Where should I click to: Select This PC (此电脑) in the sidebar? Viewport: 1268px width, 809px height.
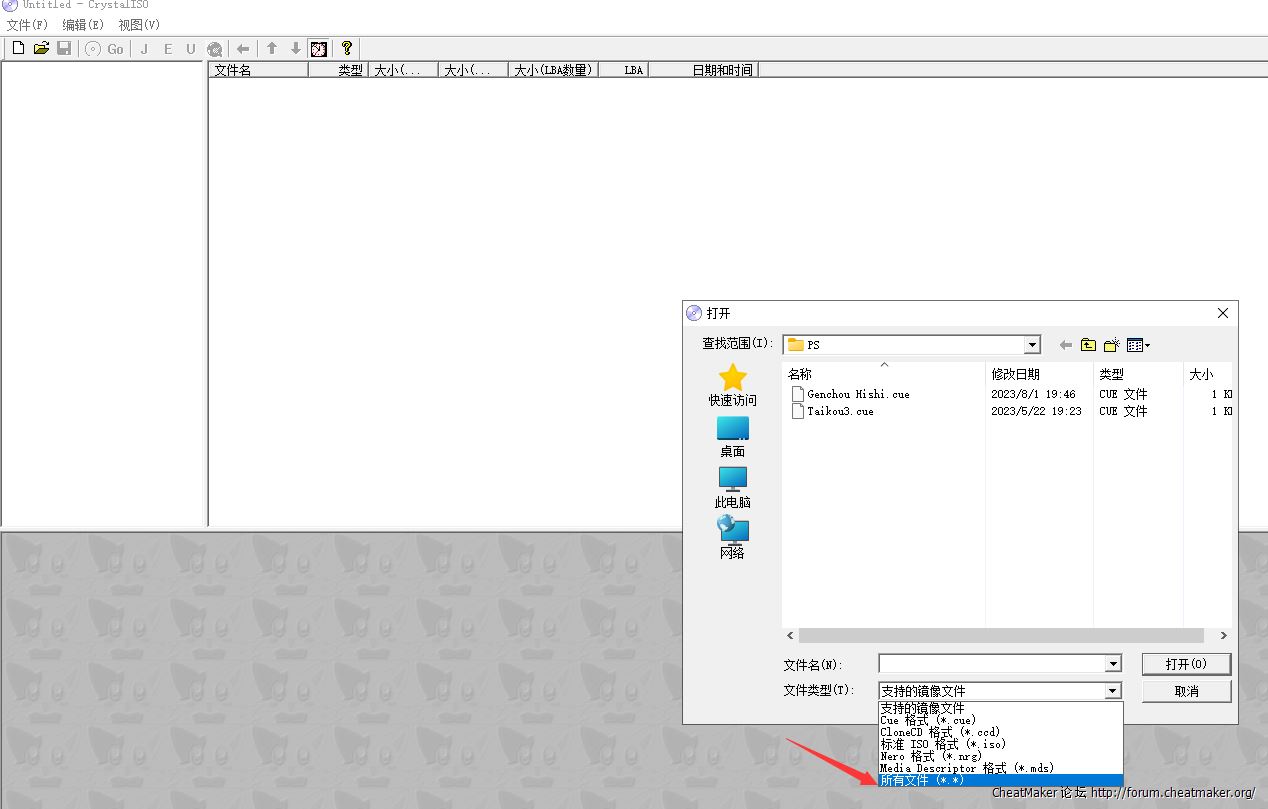pyautogui.click(x=732, y=487)
